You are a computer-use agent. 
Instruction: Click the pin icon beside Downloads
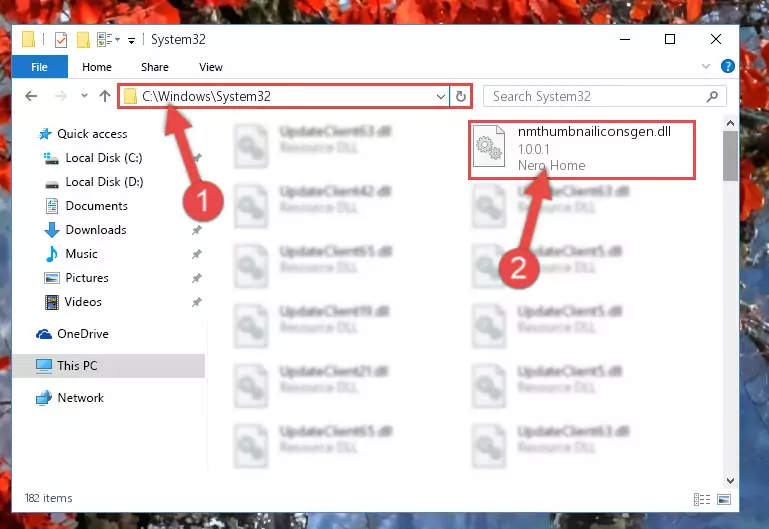point(197,230)
